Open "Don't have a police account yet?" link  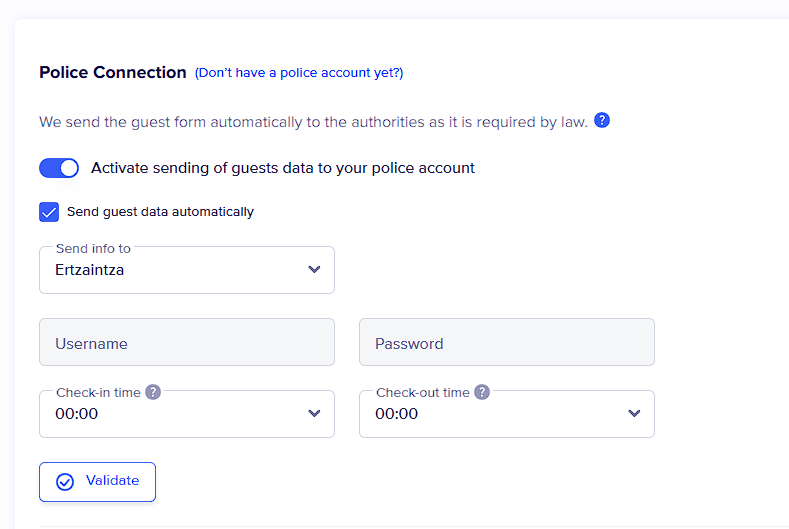click(x=299, y=73)
